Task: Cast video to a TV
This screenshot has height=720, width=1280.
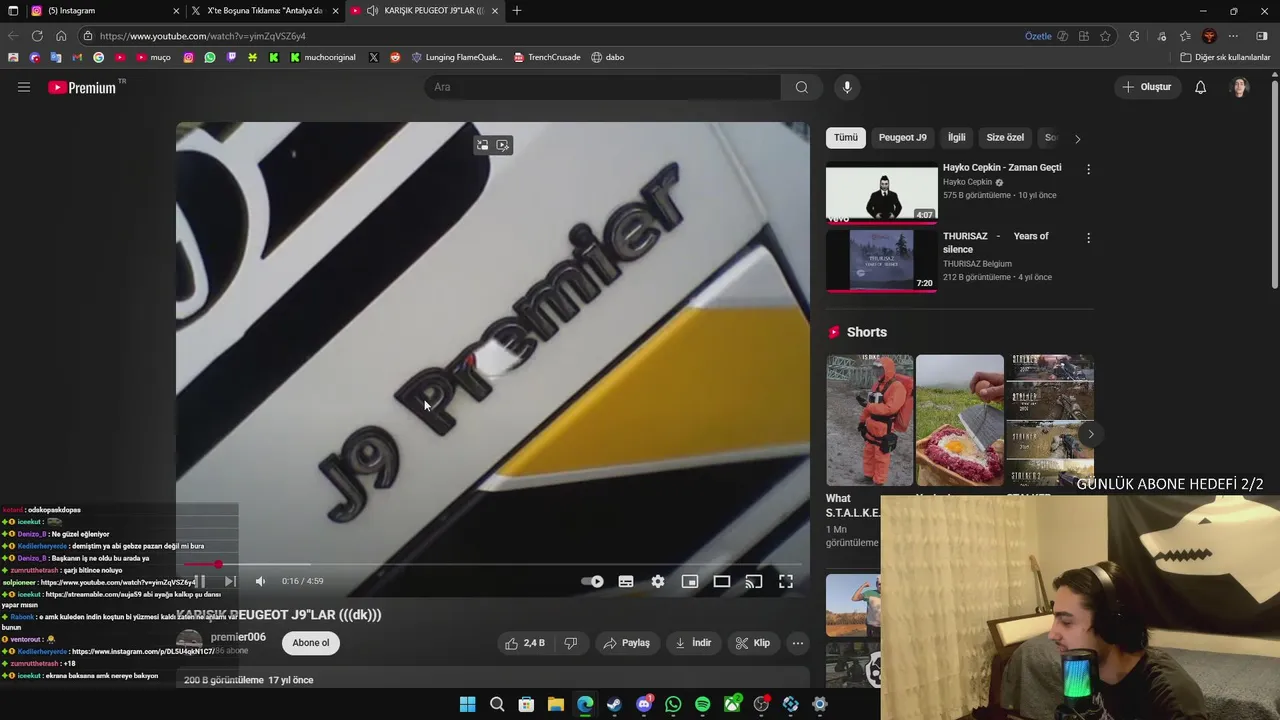Action: click(754, 581)
